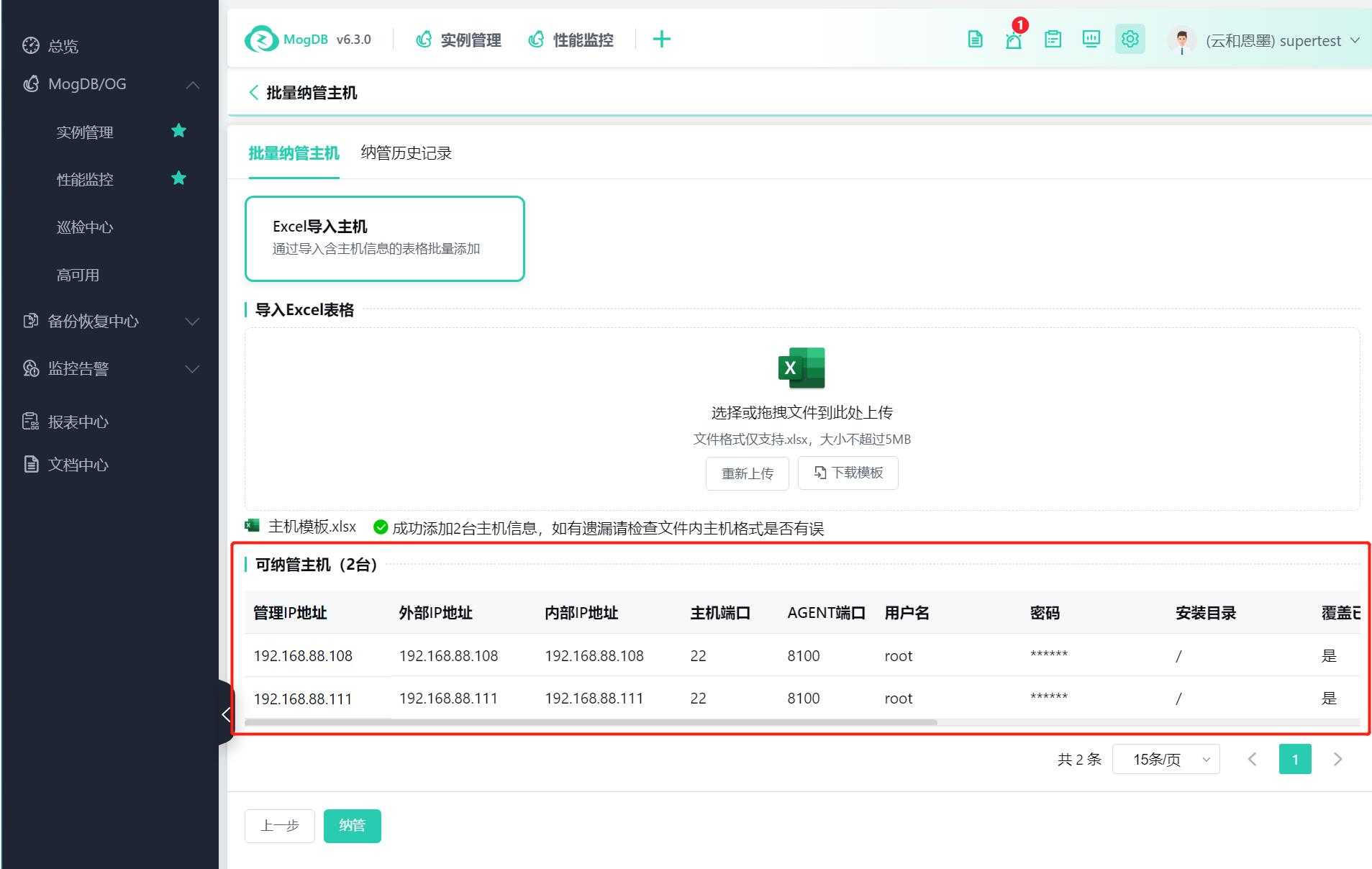Click internal IP cell 192.168.88.111

pyautogui.click(x=594, y=699)
